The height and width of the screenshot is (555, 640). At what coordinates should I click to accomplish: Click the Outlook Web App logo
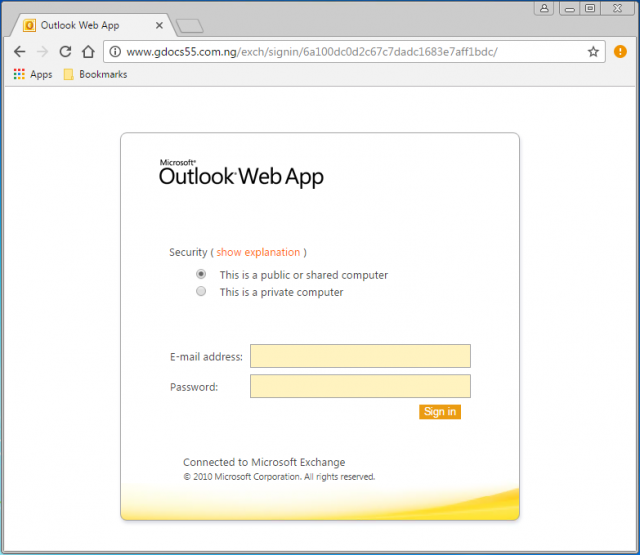click(x=241, y=173)
